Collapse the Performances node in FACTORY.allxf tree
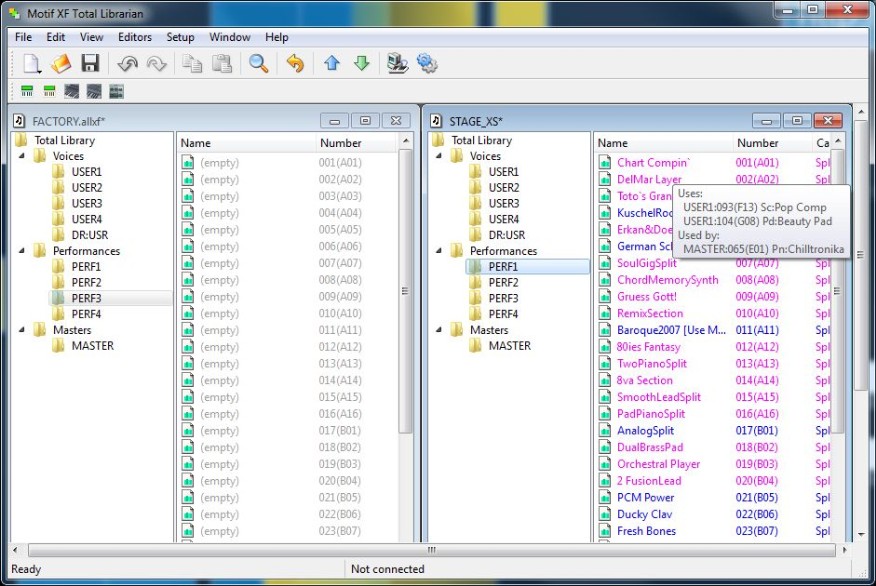Image resolution: width=876 pixels, height=586 pixels. [x=22, y=251]
